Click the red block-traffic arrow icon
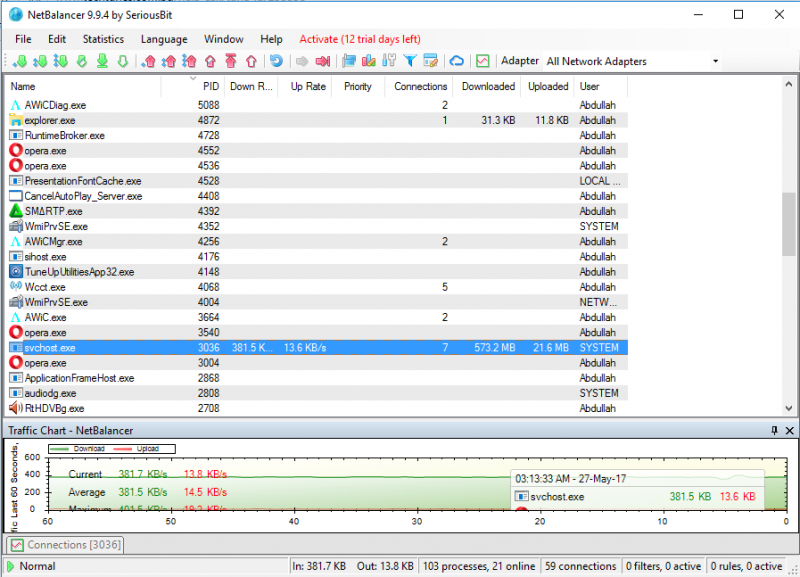 [322, 62]
